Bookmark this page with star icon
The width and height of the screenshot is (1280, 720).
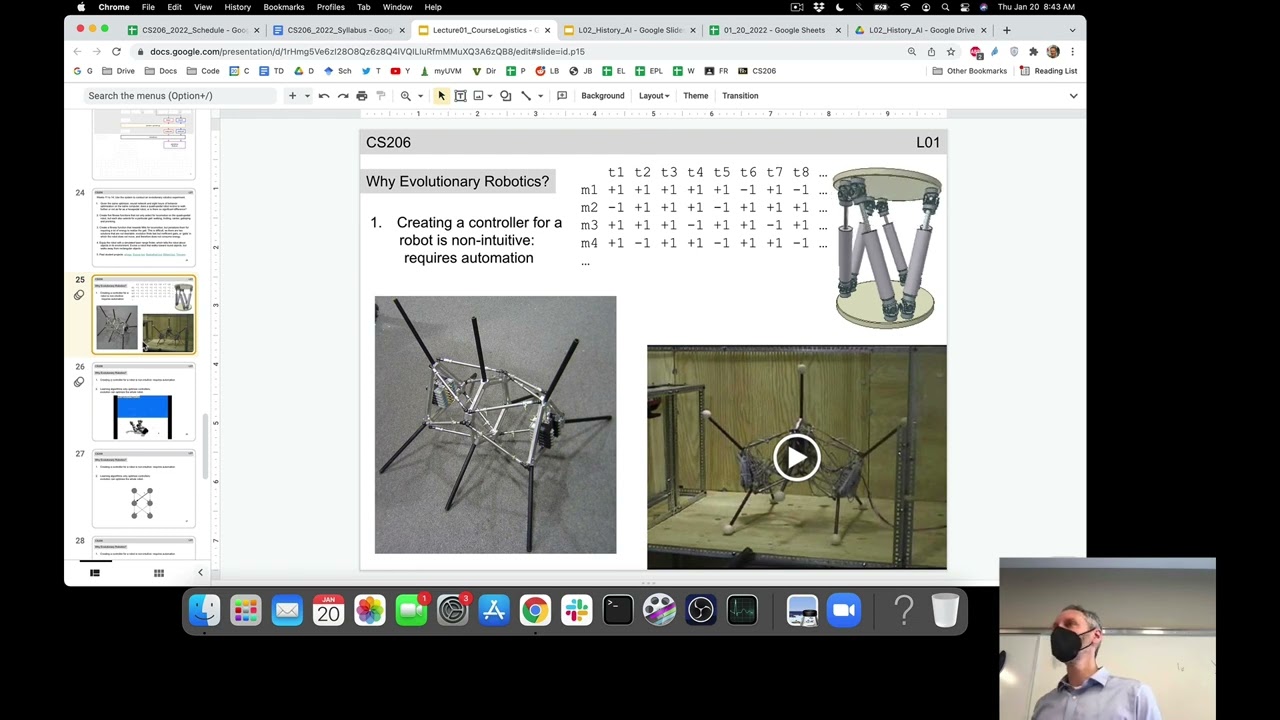click(950, 51)
